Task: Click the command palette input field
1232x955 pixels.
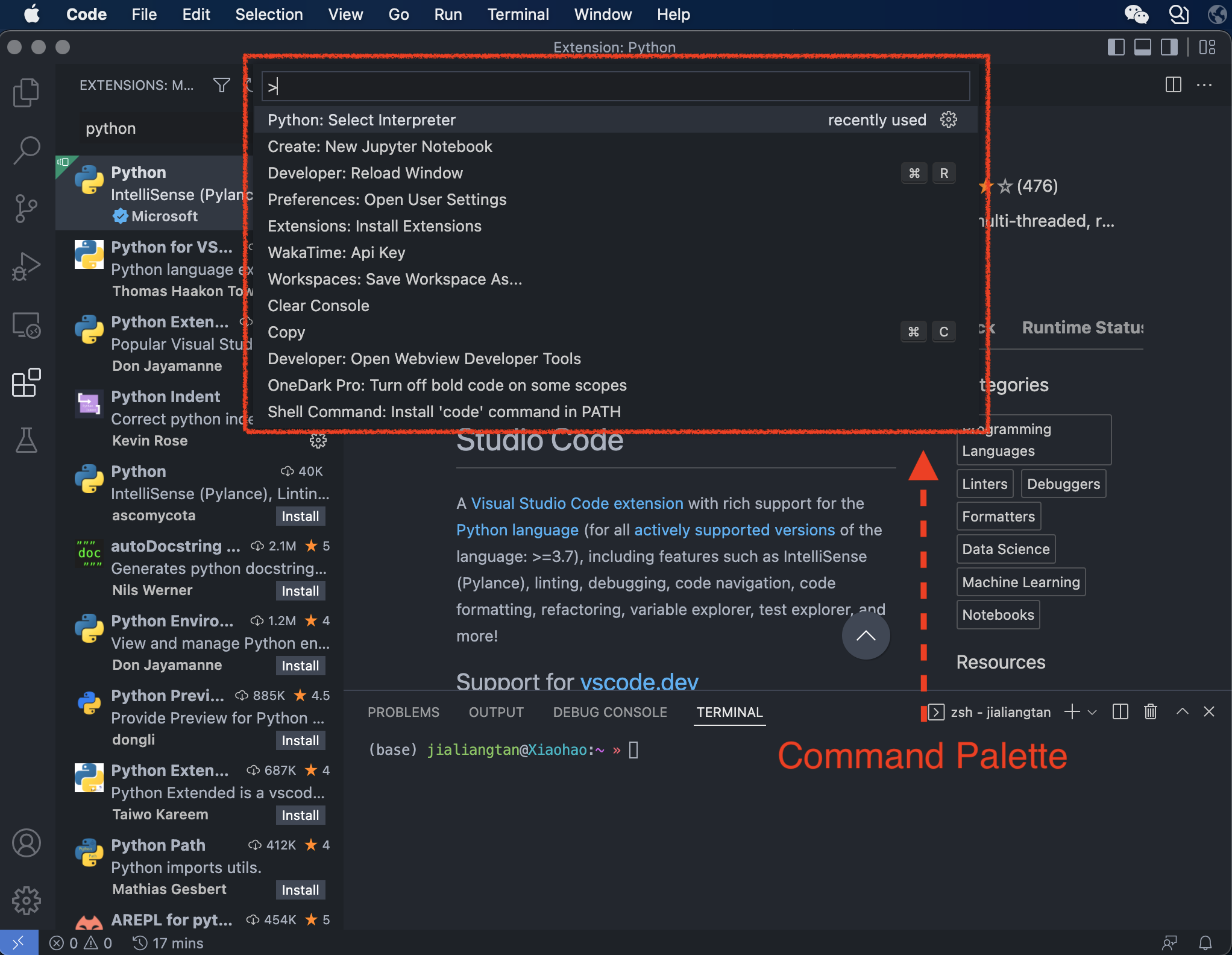Action: pos(615,87)
